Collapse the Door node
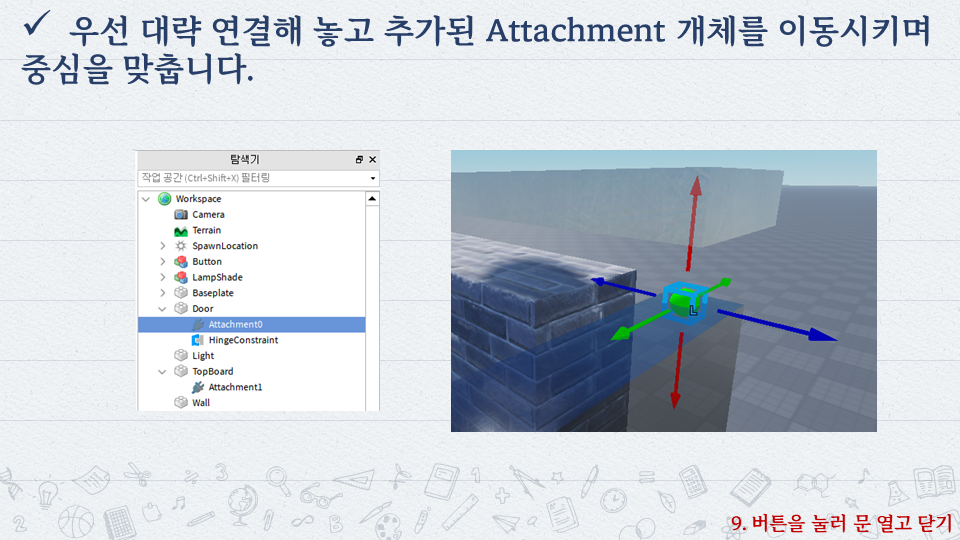This screenshot has height=540, width=960. pyautogui.click(x=162, y=309)
